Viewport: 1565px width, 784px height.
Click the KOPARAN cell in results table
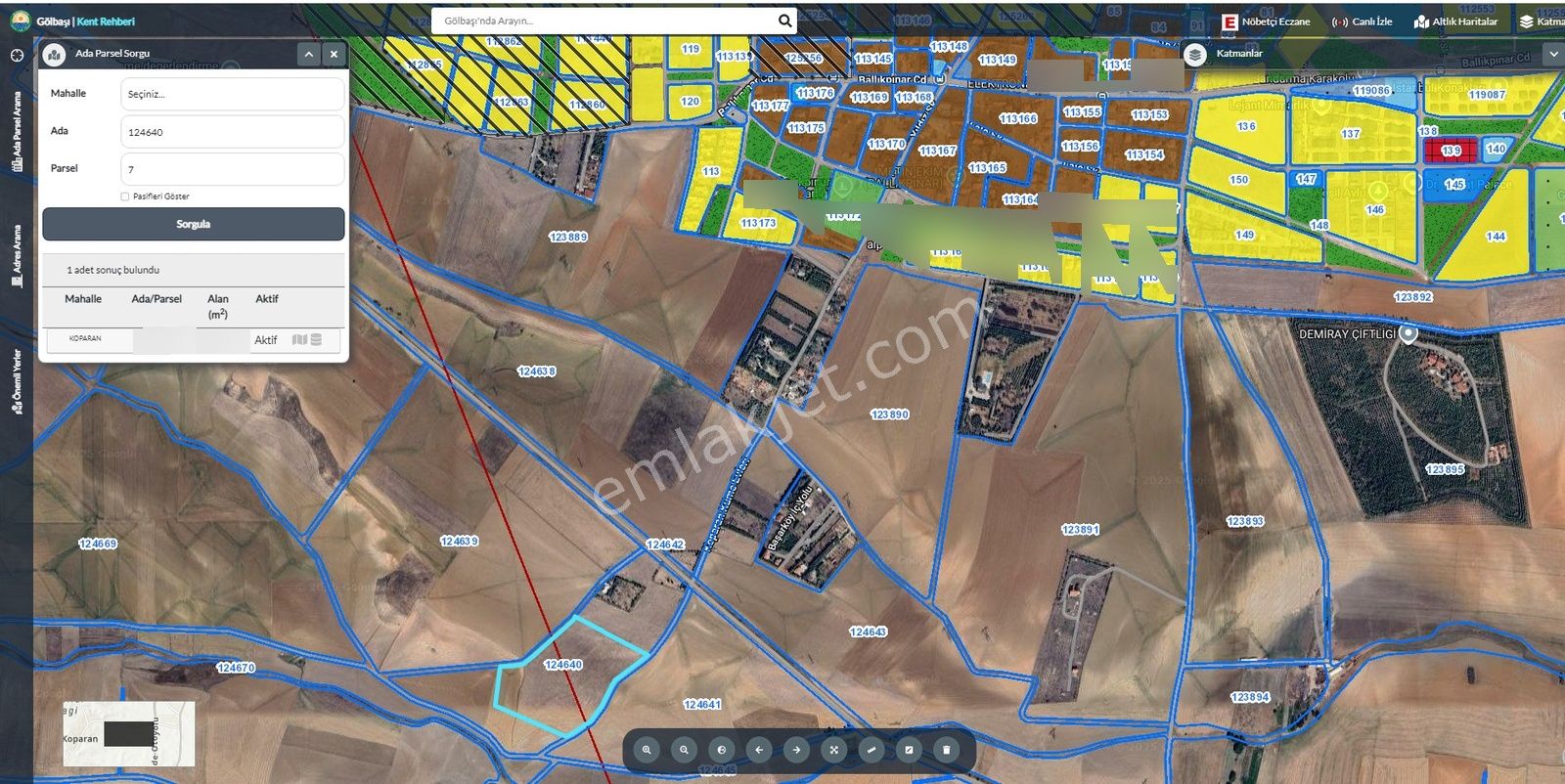coord(85,338)
